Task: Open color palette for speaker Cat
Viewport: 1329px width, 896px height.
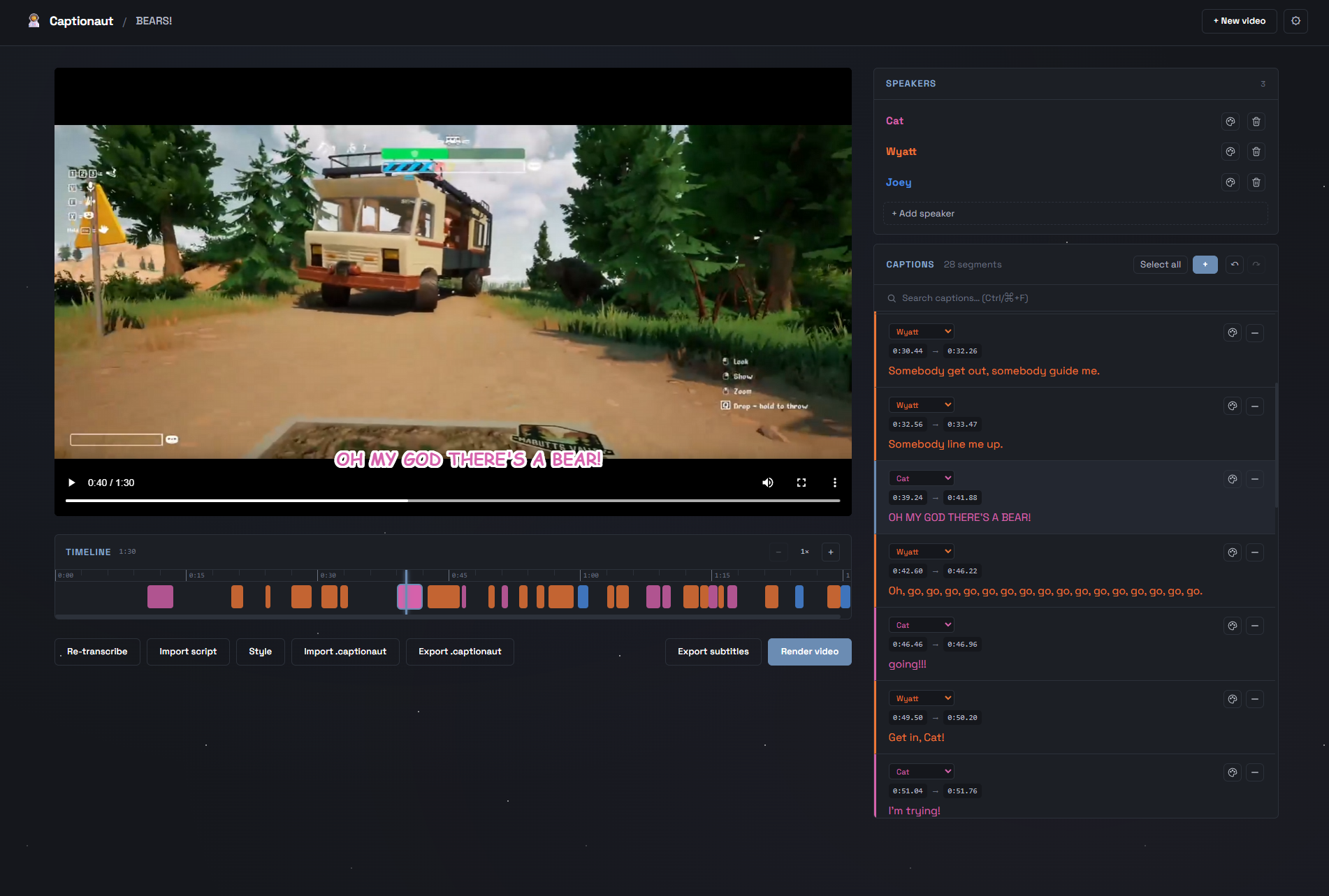Action: point(1230,122)
